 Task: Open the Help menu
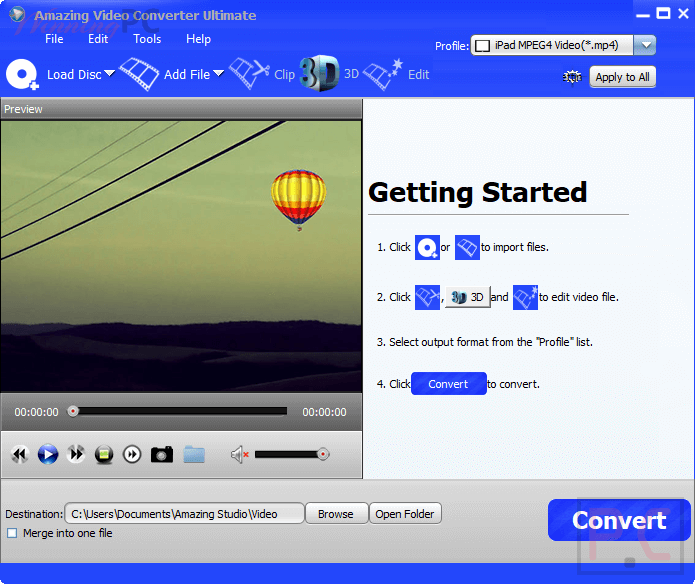(x=198, y=39)
